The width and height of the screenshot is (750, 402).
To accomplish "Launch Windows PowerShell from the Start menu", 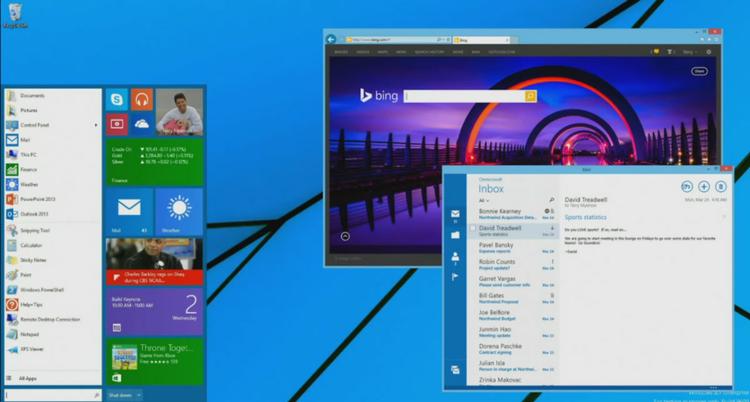I will (x=53, y=290).
